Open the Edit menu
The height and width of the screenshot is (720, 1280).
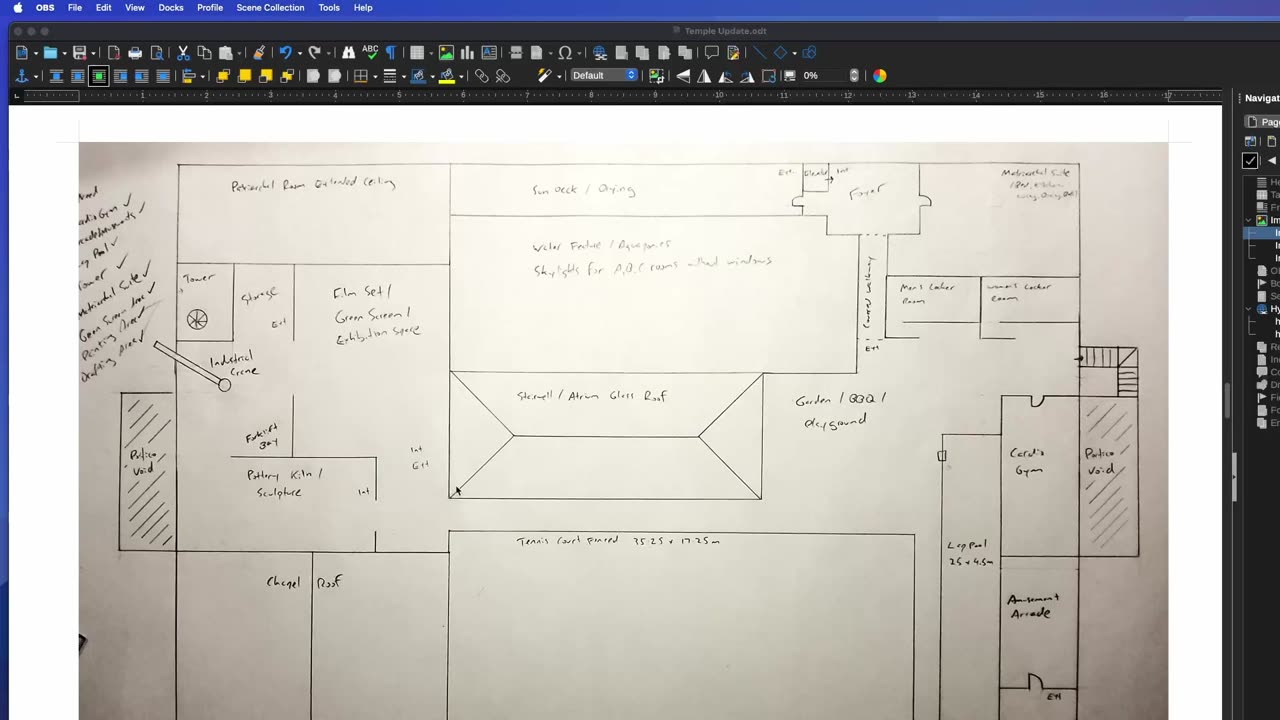click(x=104, y=7)
